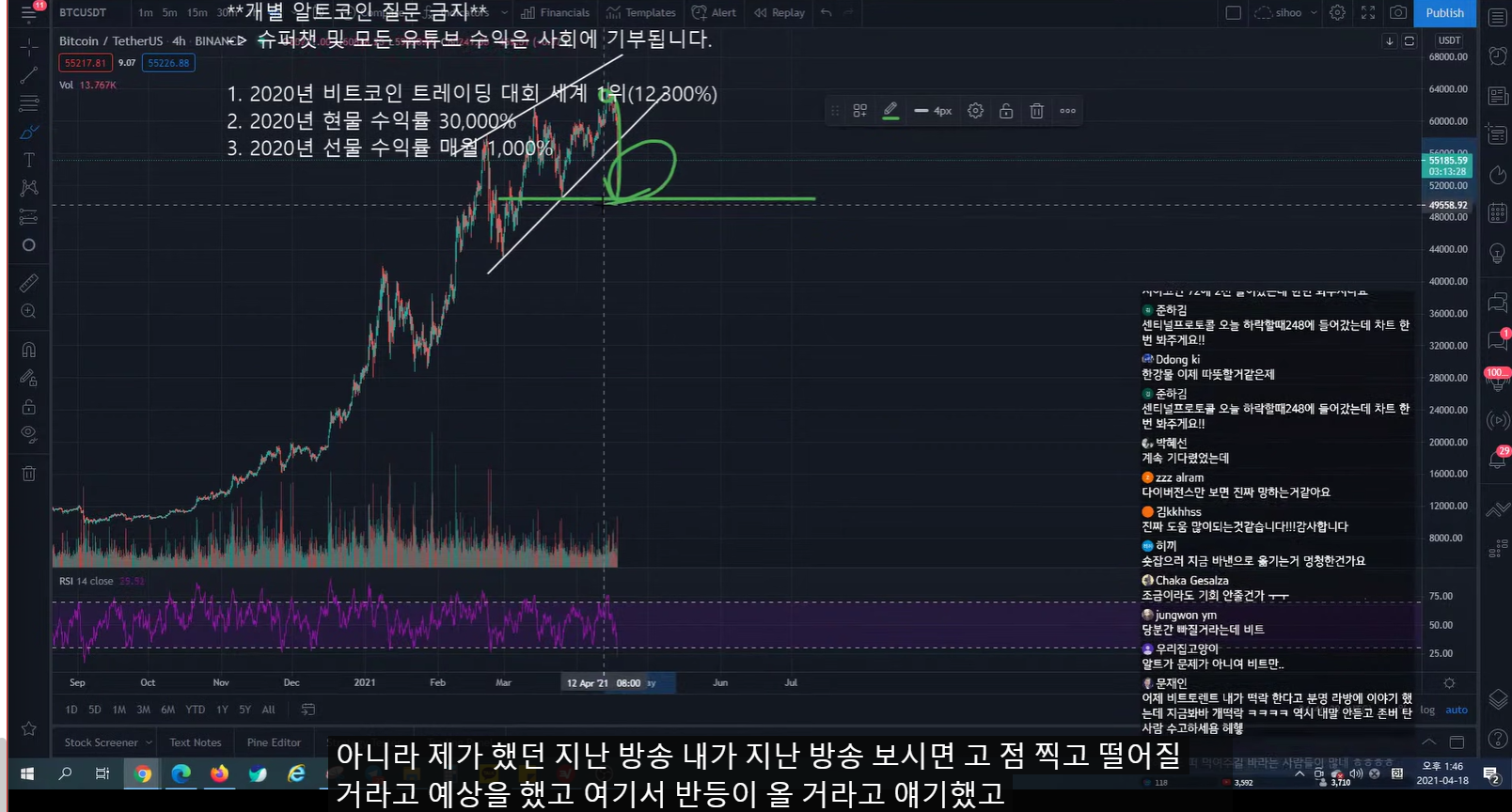Open the Go to date icon

[307, 710]
